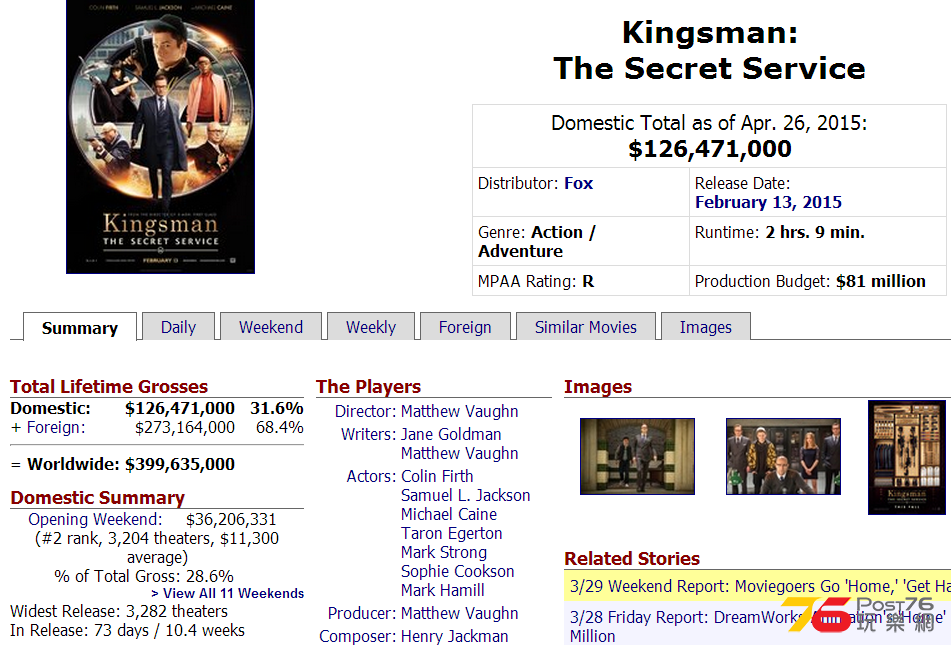The width and height of the screenshot is (951, 645).
Task: Switch to the Images tab
Action: click(705, 326)
